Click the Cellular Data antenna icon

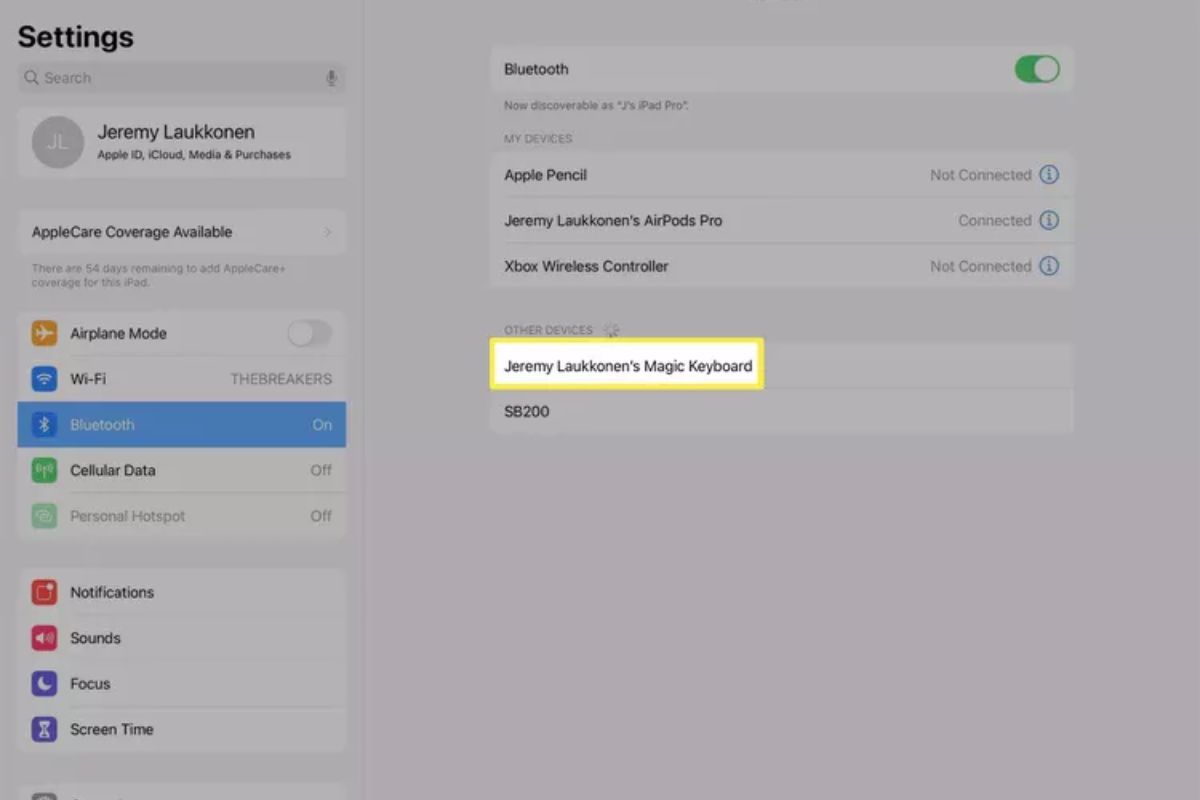(44, 470)
